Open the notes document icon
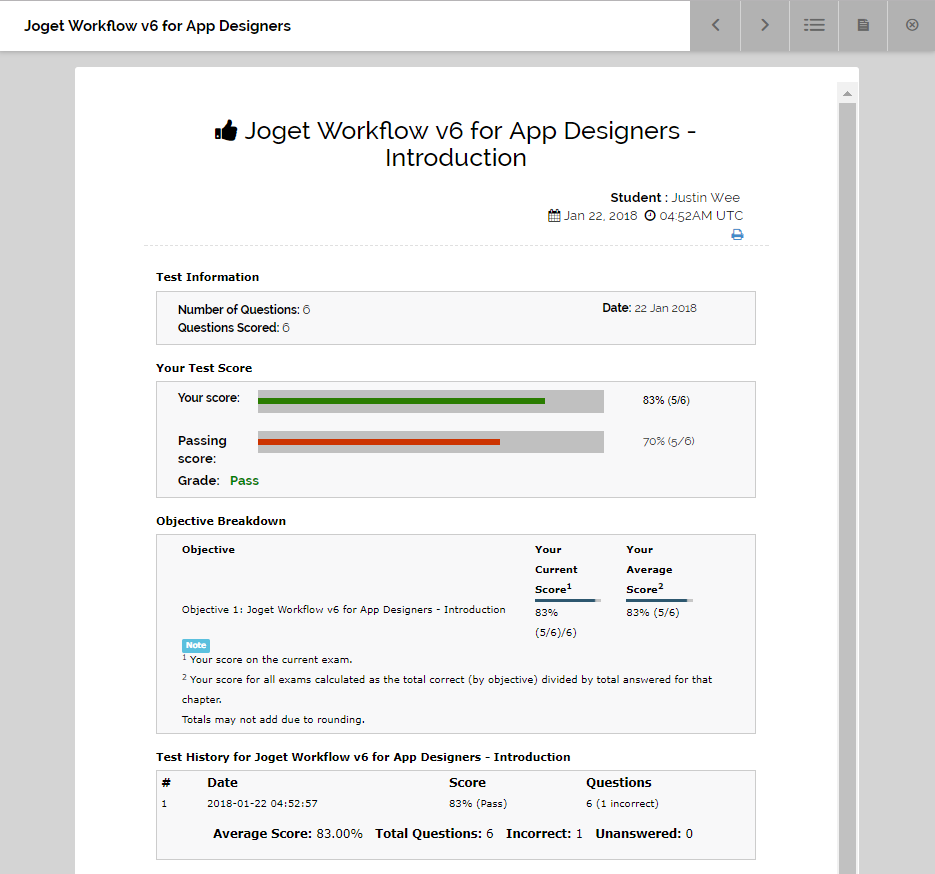935x874 pixels. point(863,25)
